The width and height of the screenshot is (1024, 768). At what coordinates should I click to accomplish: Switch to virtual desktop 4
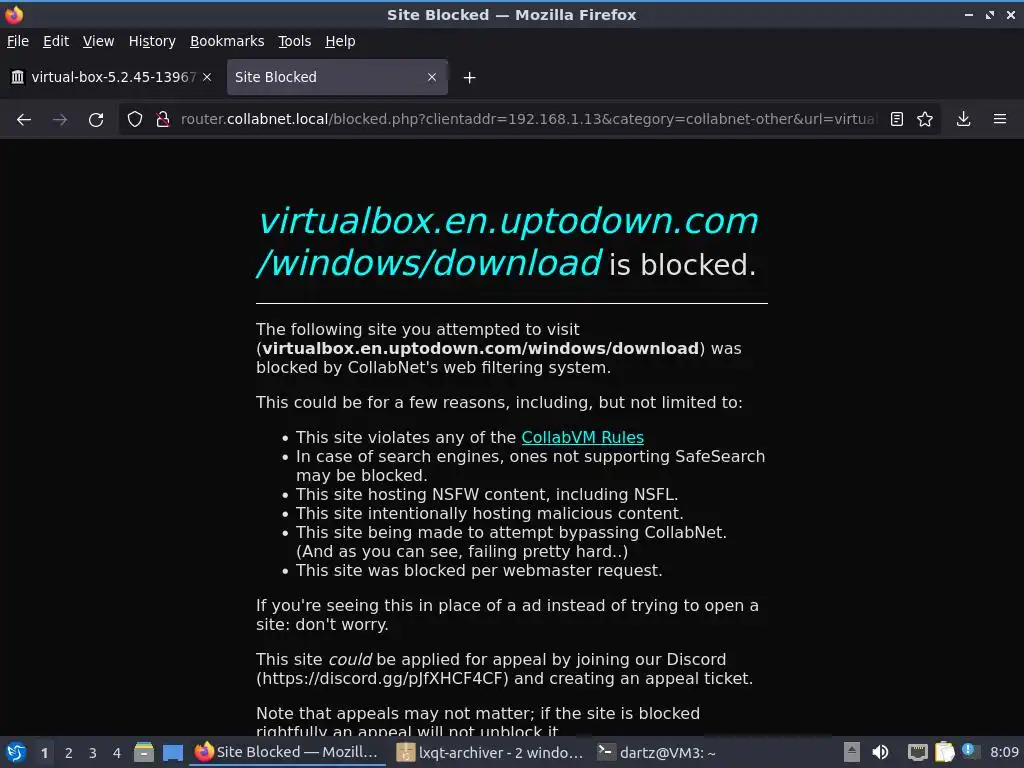pyautogui.click(x=117, y=753)
